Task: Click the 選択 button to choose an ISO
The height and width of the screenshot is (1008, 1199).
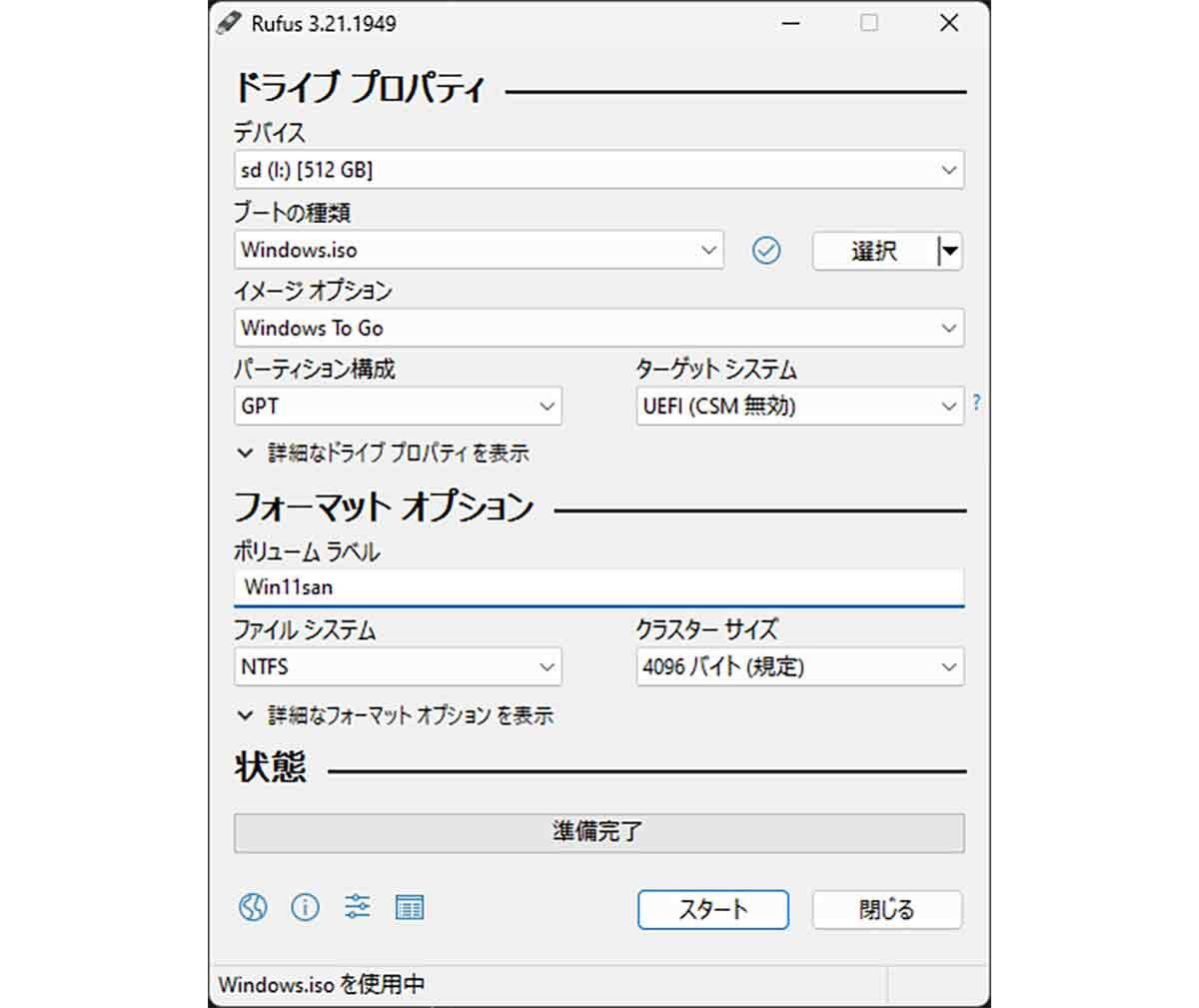Action: tap(874, 251)
